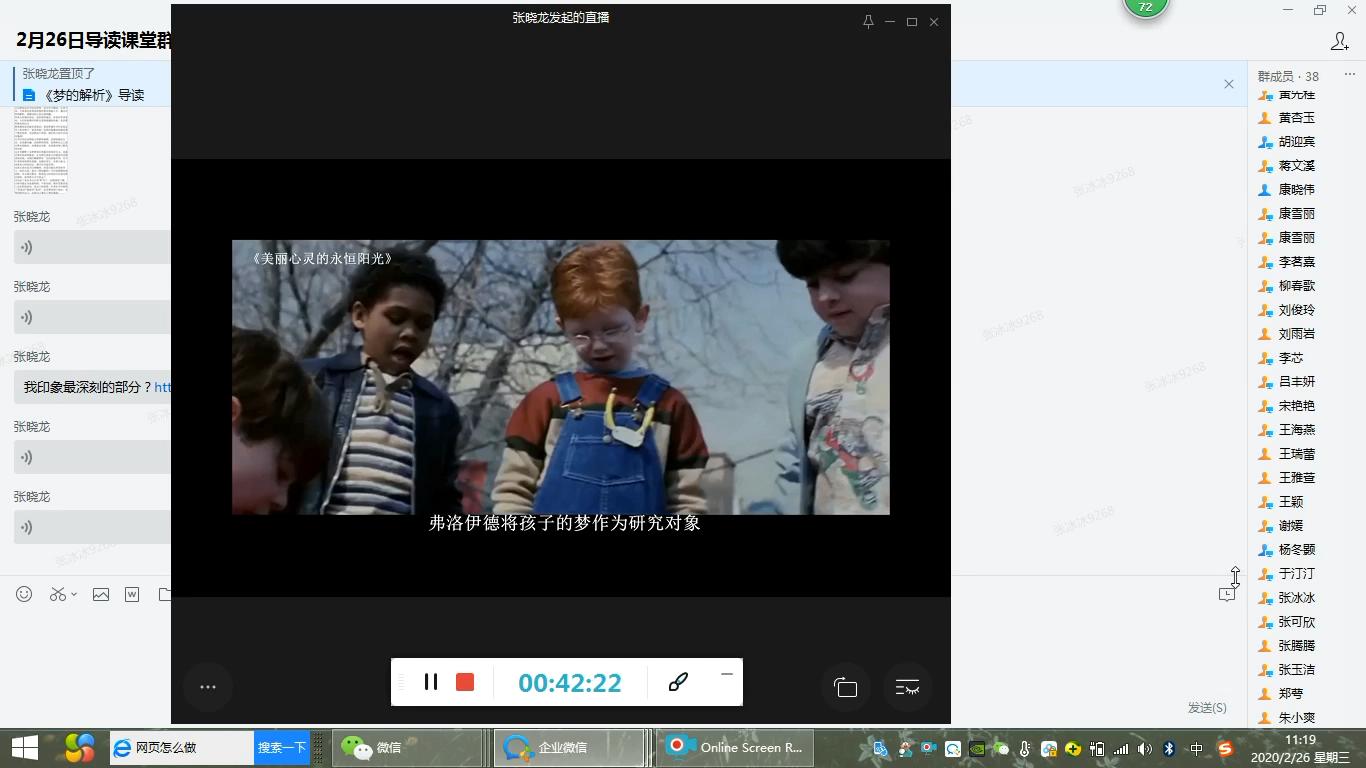Open the pinned 《梦的解析》导读 document
1366x768 pixels.
pyautogui.click(x=94, y=95)
